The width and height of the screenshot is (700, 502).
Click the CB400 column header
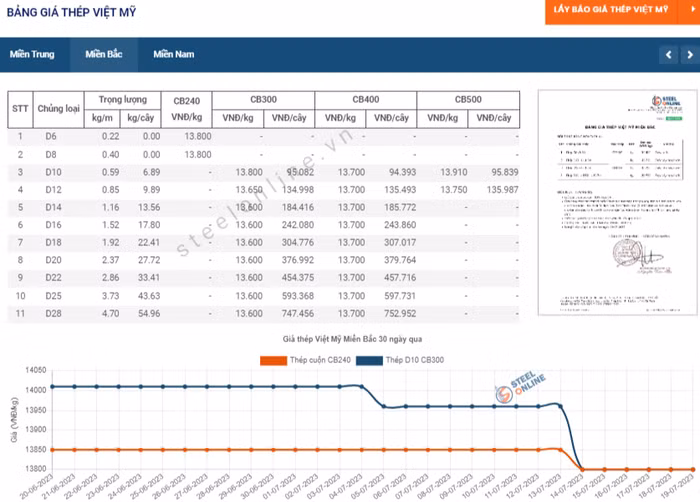366,100
